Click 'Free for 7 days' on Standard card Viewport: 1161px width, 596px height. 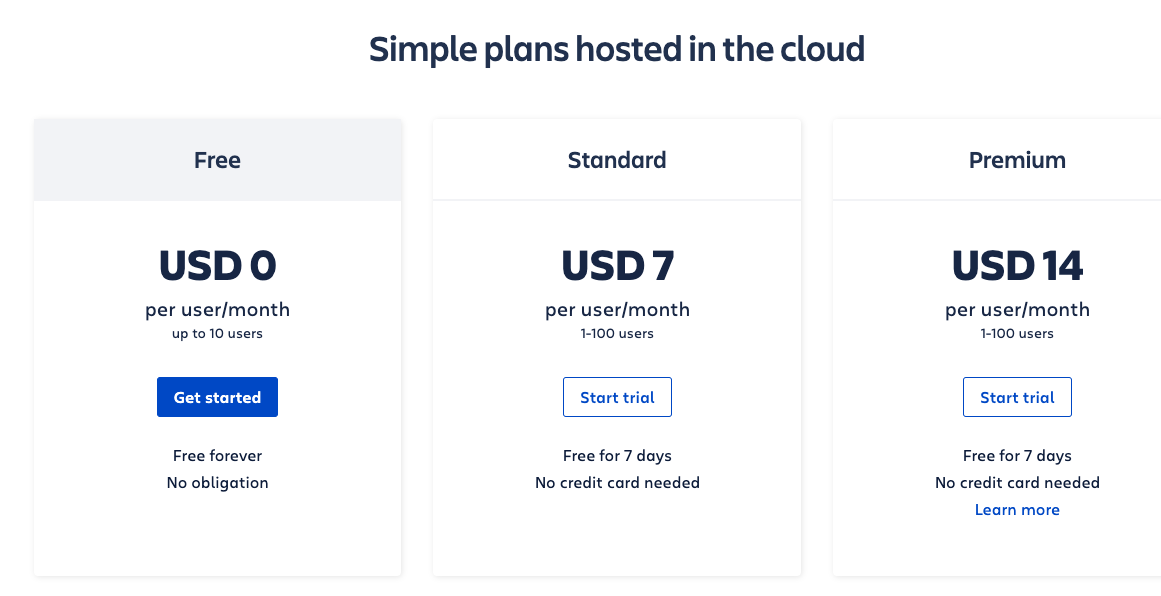617,455
